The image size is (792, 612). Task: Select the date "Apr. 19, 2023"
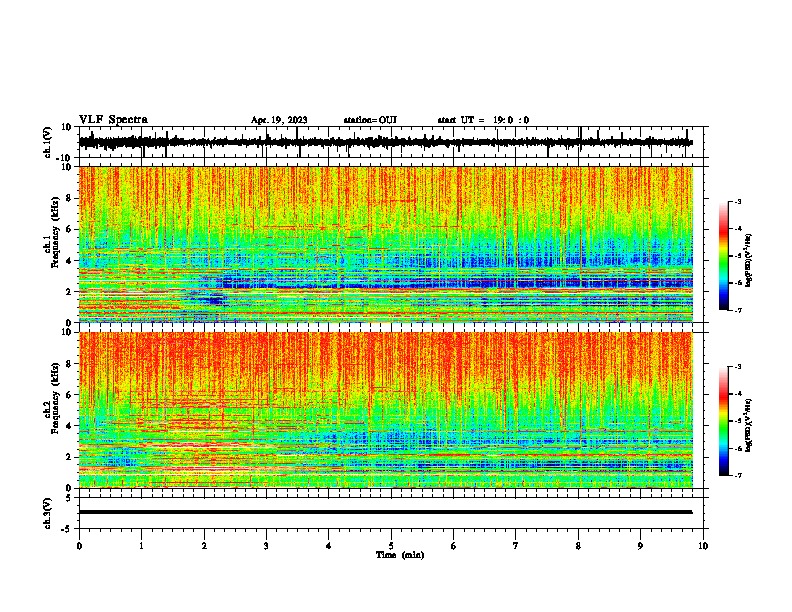(279, 120)
